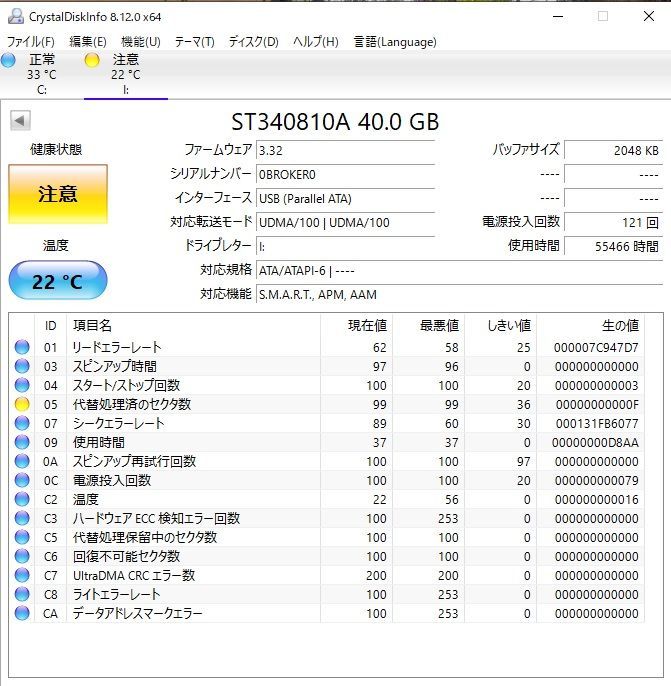Click status circle of C5 代替処理保留中 row

click(22, 537)
